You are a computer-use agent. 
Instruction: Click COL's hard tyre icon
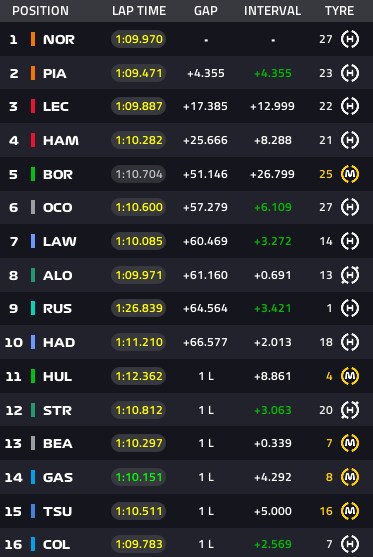(350, 544)
